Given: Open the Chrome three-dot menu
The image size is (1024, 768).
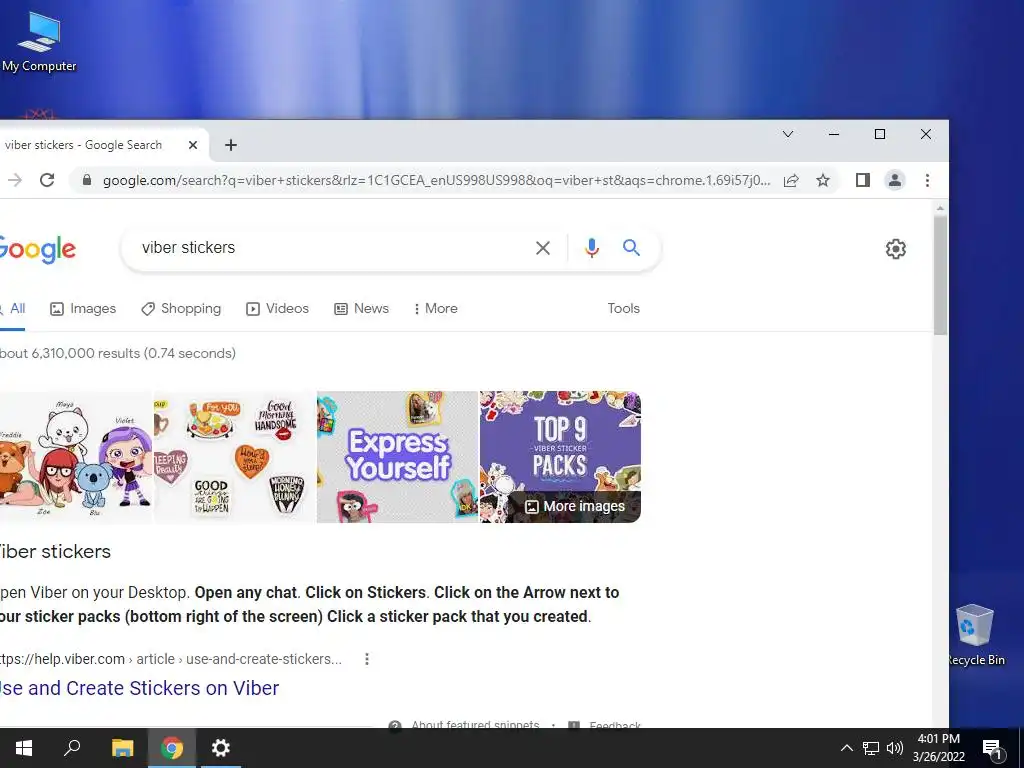Looking at the screenshot, I should pos(927,180).
